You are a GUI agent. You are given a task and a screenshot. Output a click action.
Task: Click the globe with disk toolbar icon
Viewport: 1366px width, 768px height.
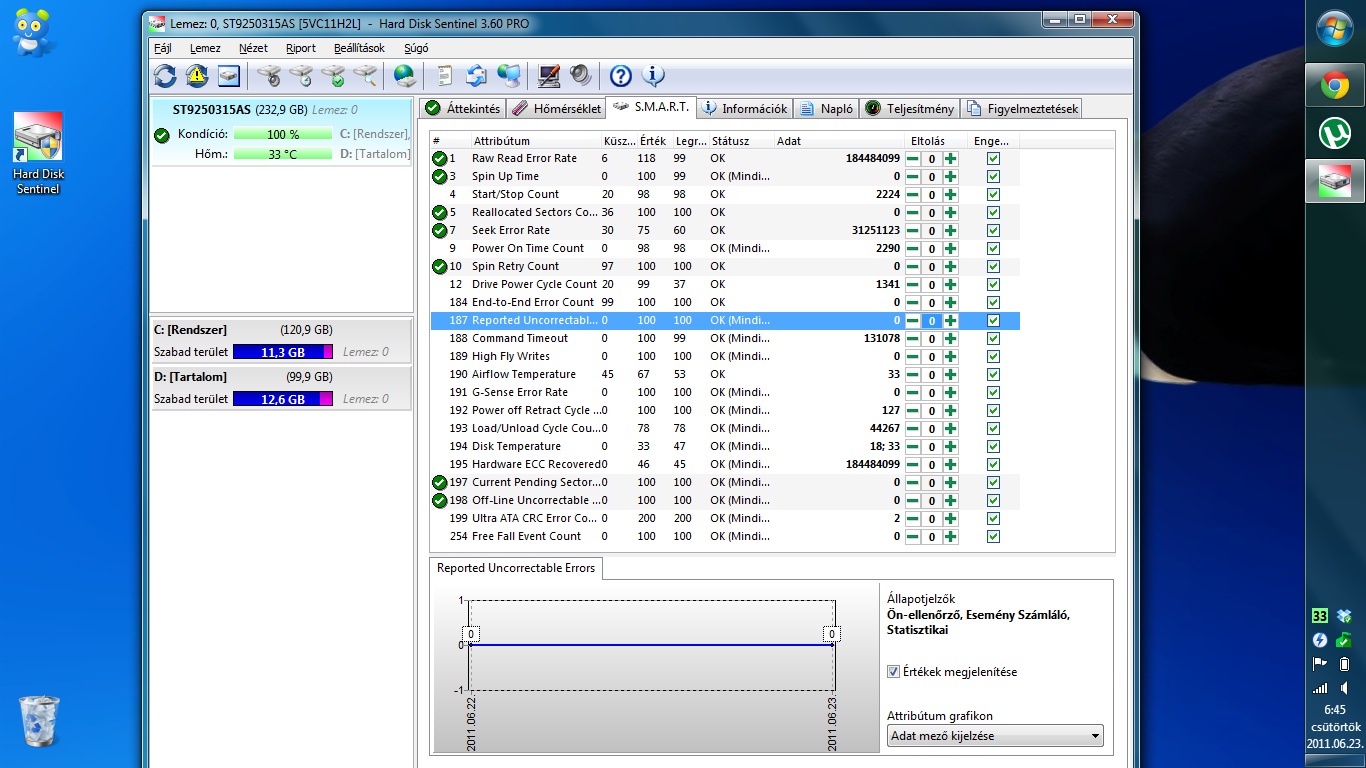[404, 76]
